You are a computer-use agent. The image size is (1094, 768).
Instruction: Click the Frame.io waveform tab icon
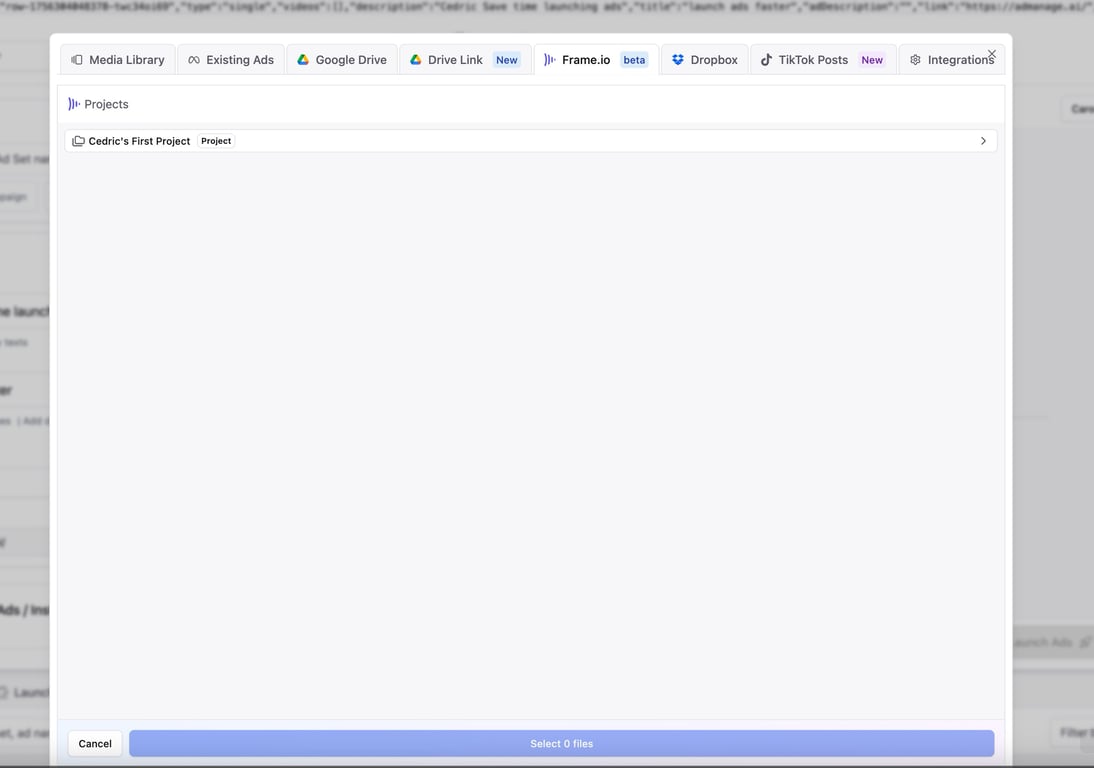pos(550,60)
